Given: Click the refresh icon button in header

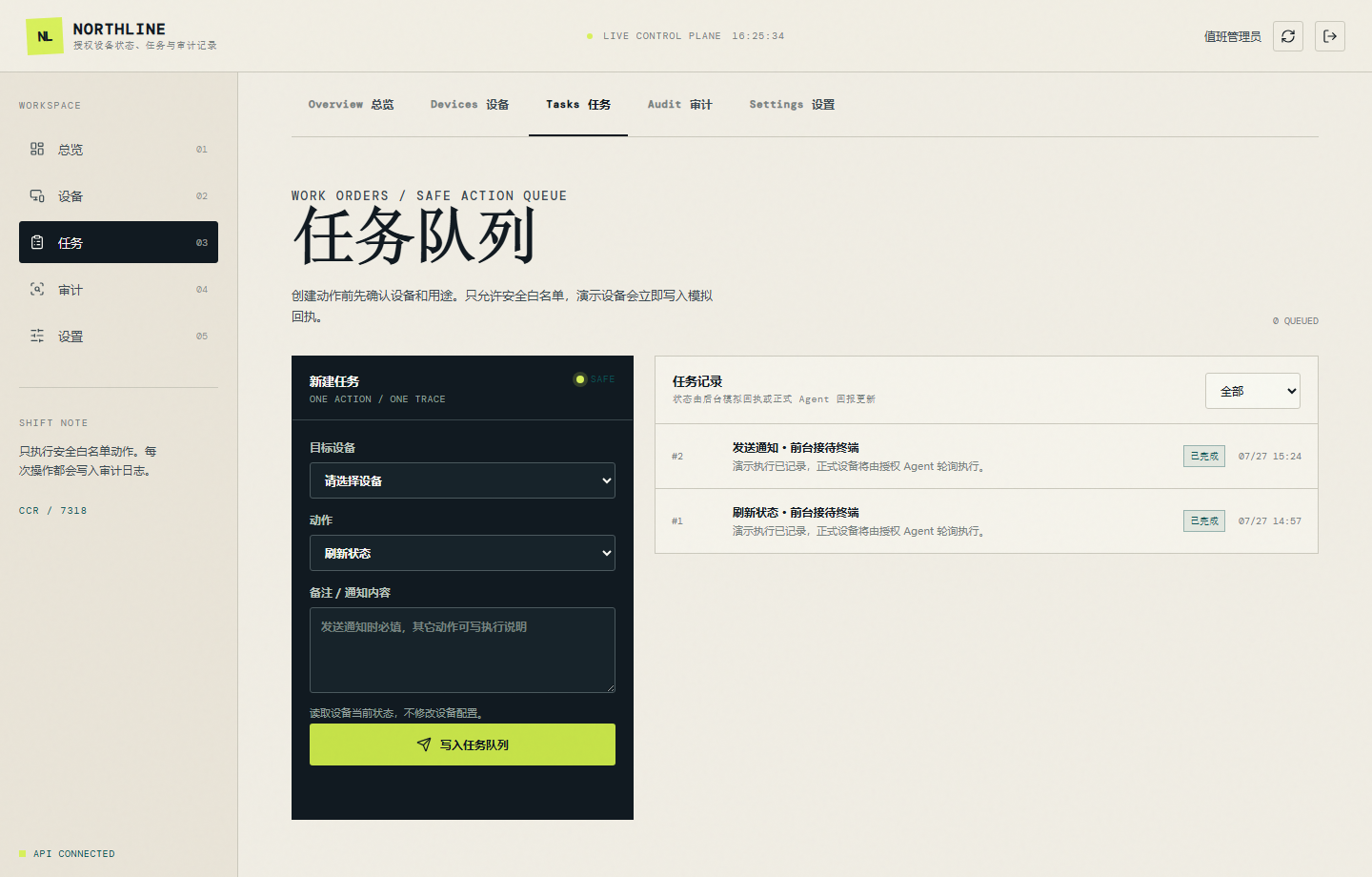Looking at the screenshot, I should click(1288, 36).
